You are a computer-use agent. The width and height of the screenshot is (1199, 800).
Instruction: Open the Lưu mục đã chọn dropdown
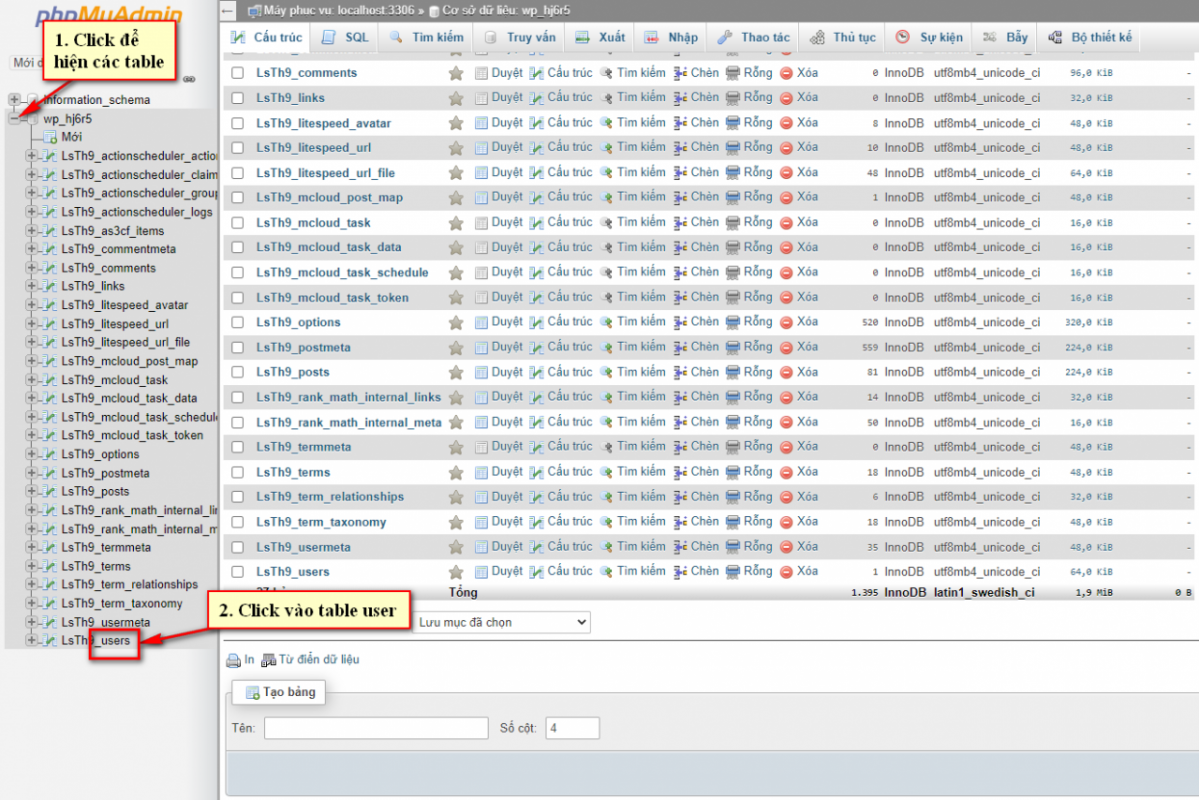pos(502,622)
